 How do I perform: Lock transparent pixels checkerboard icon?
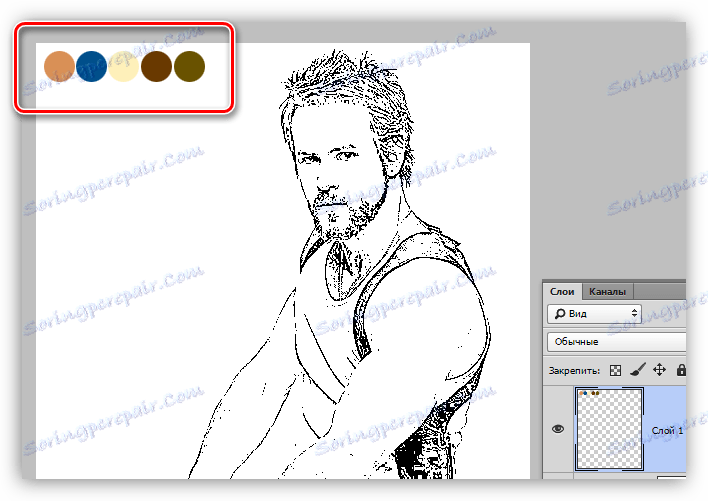(x=615, y=371)
